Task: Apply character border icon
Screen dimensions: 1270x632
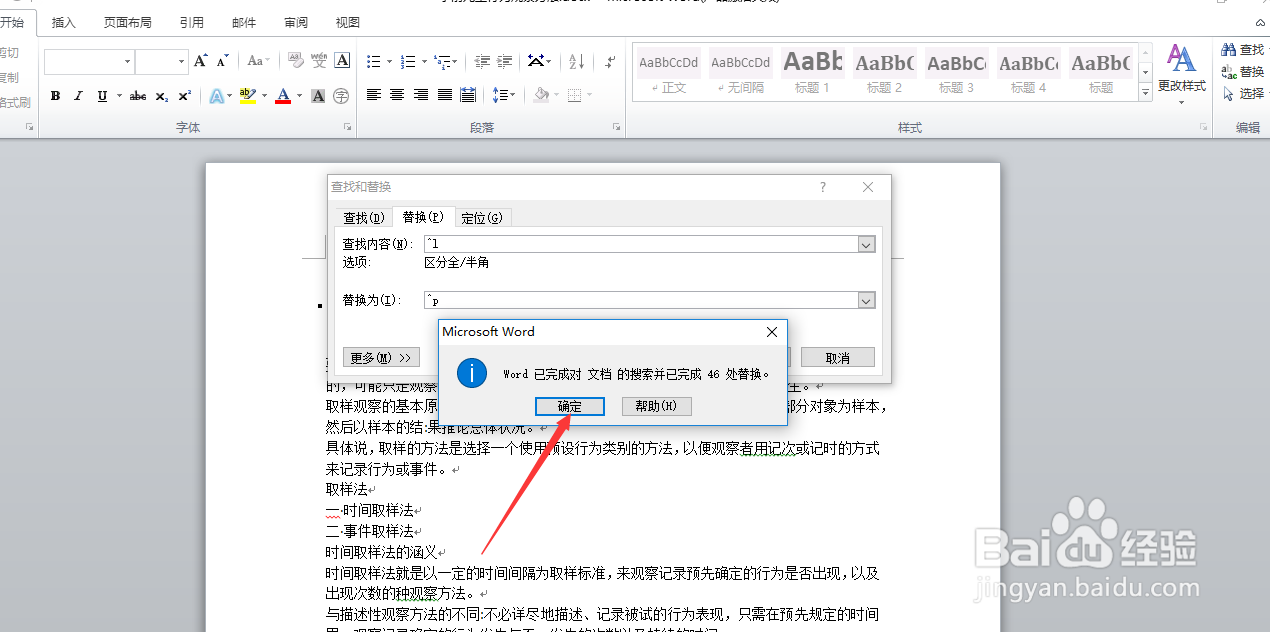Action: [342, 61]
